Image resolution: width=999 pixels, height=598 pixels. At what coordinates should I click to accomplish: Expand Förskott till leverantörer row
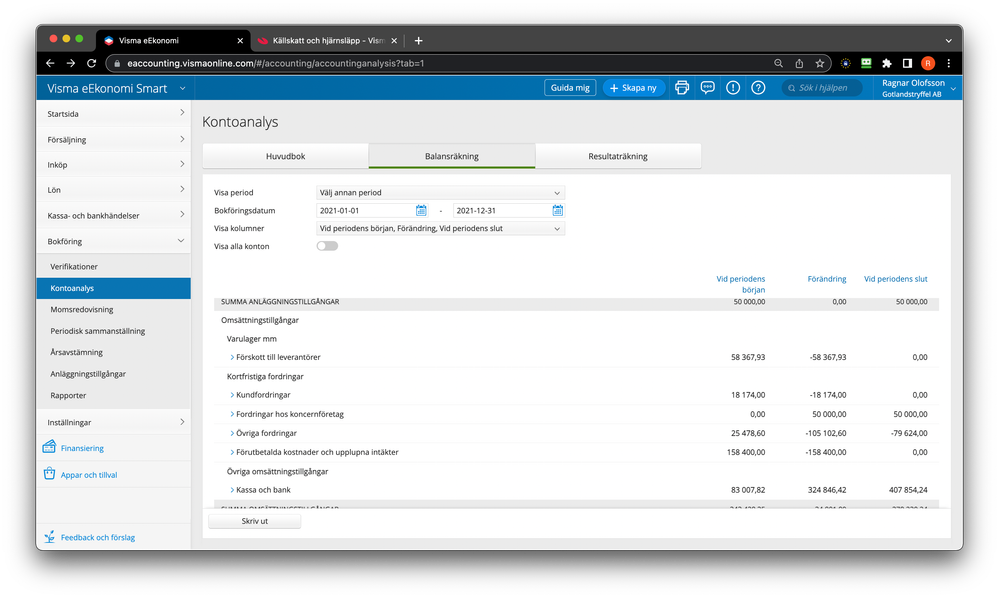pyautogui.click(x=232, y=357)
